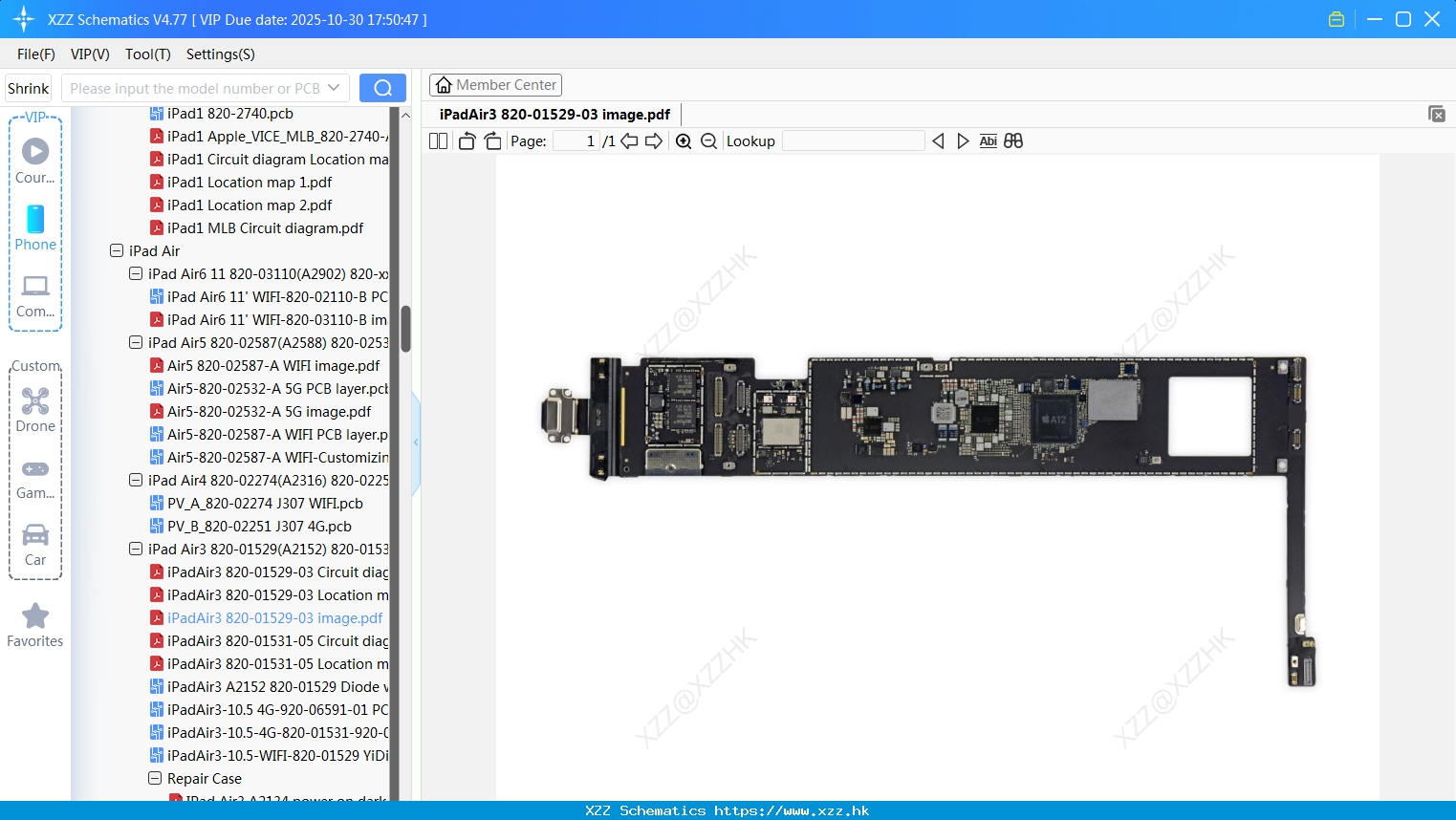Collapse the iPad Air5 820-02587 folder
1456x820 pixels.
pos(136,343)
